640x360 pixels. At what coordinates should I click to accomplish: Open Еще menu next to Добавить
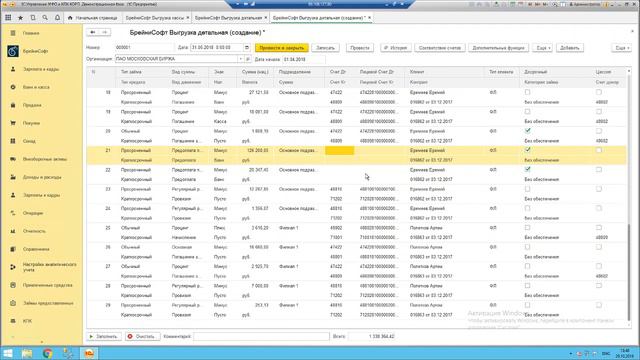click(x=542, y=48)
